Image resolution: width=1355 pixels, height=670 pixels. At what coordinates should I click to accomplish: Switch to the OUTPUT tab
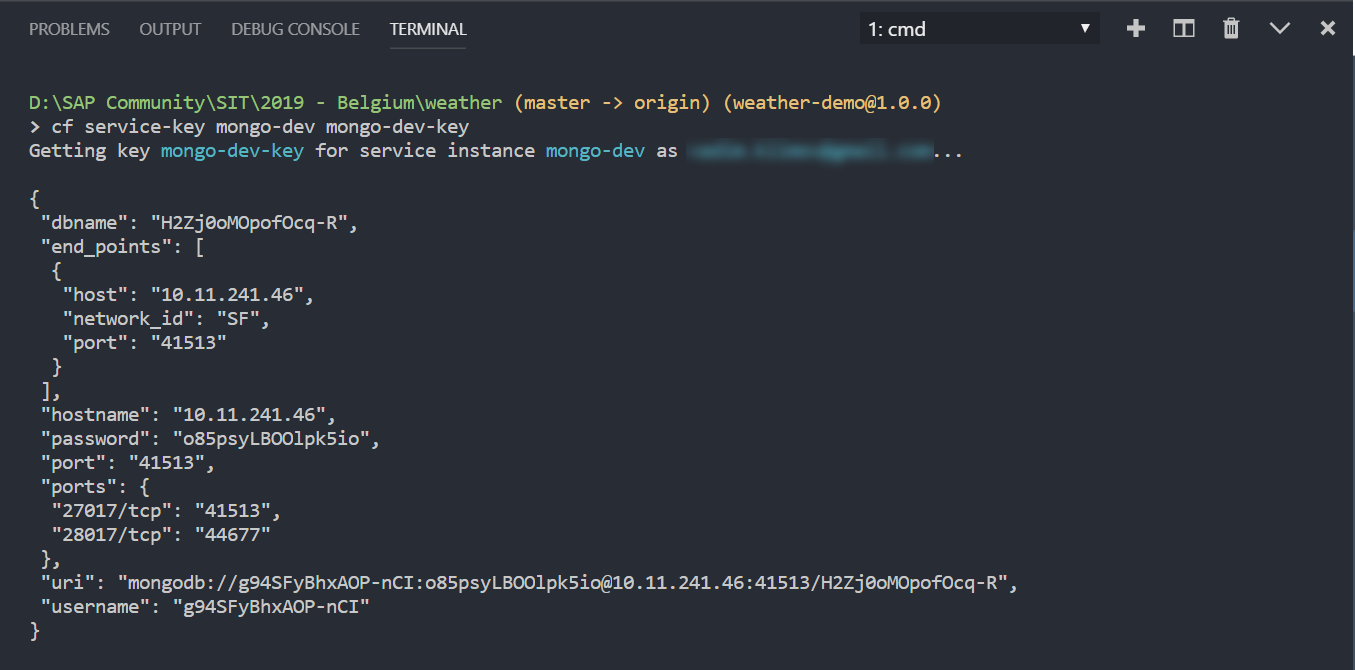(170, 29)
